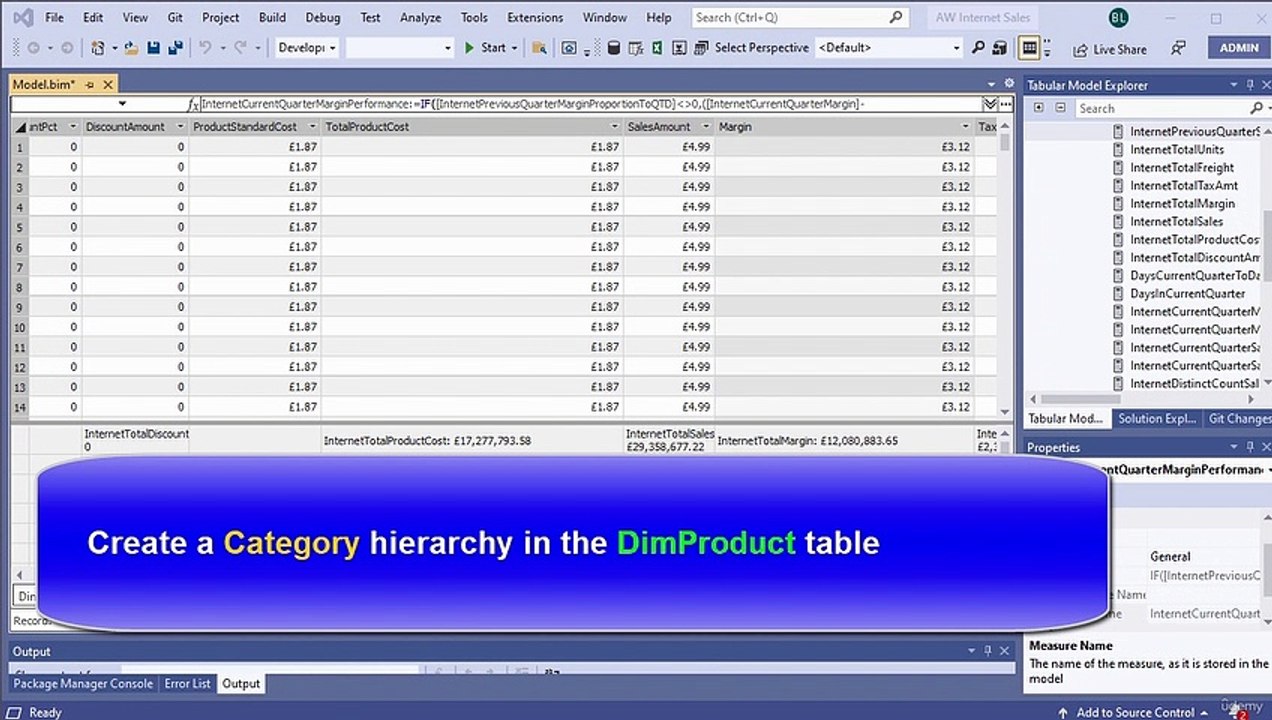
Task: Open the File menu
Action: pyautogui.click(x=54, y=17)
